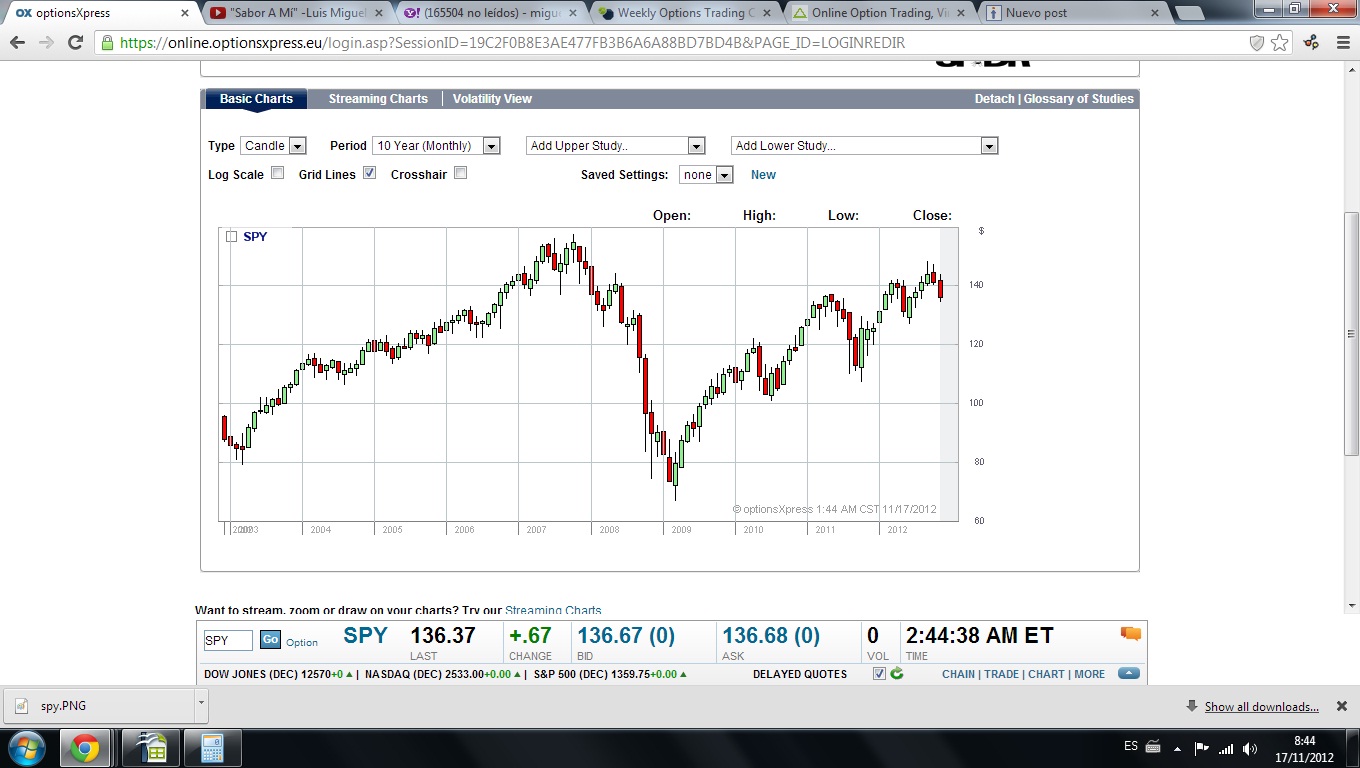Tick the SPY checkbox on the chart
Viewport: 1360px width, 768px height.
pos(231,237)
